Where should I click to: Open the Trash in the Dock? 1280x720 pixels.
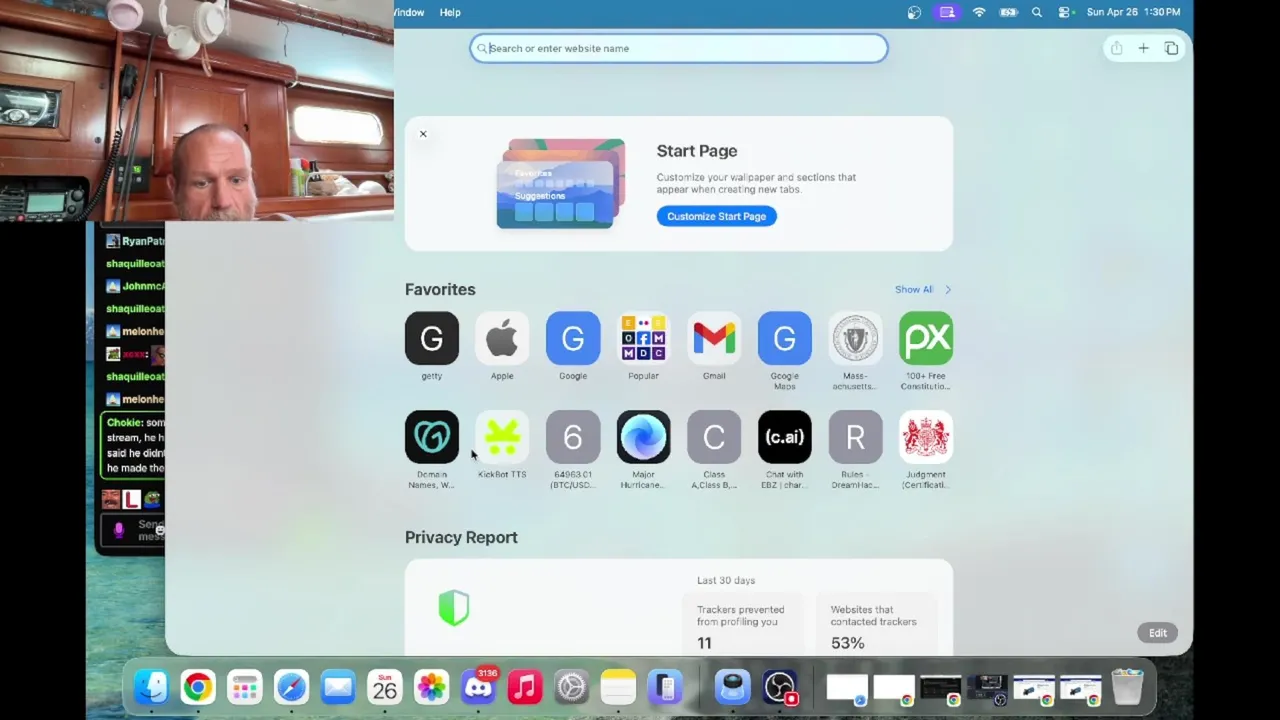[1127, 687]
